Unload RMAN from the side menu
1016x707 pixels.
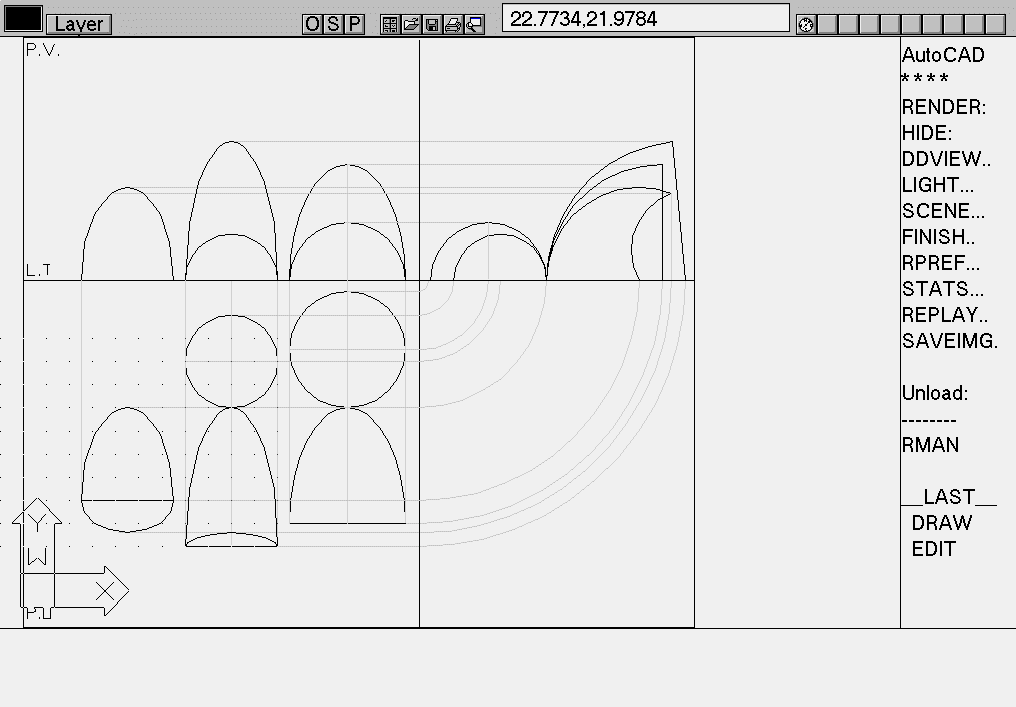pyautogui.click(x=925, y=445)
